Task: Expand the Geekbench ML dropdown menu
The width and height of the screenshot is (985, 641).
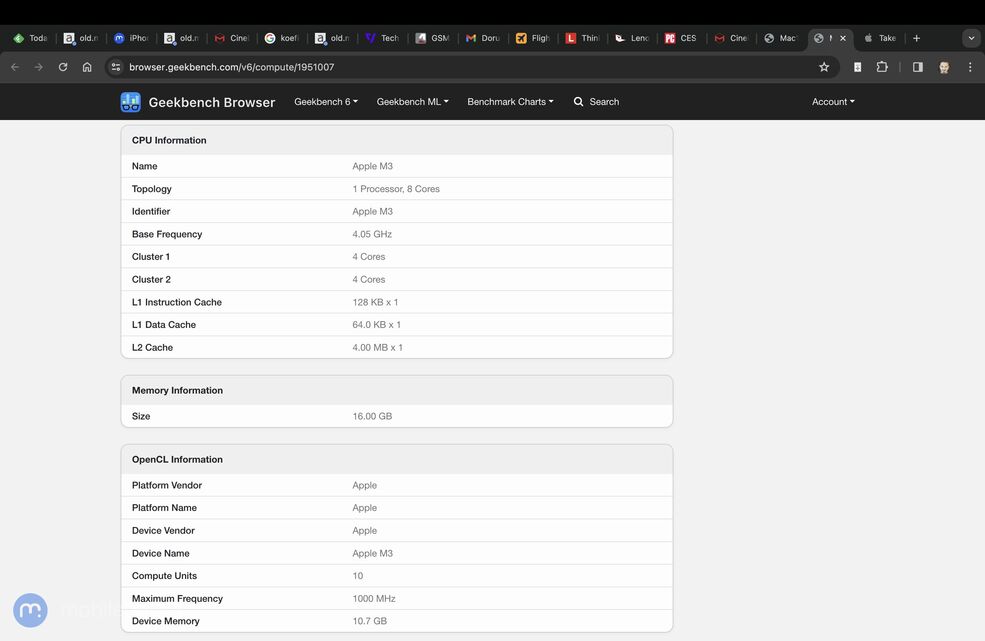Action: pyautogui.click(x=412, y=102)
